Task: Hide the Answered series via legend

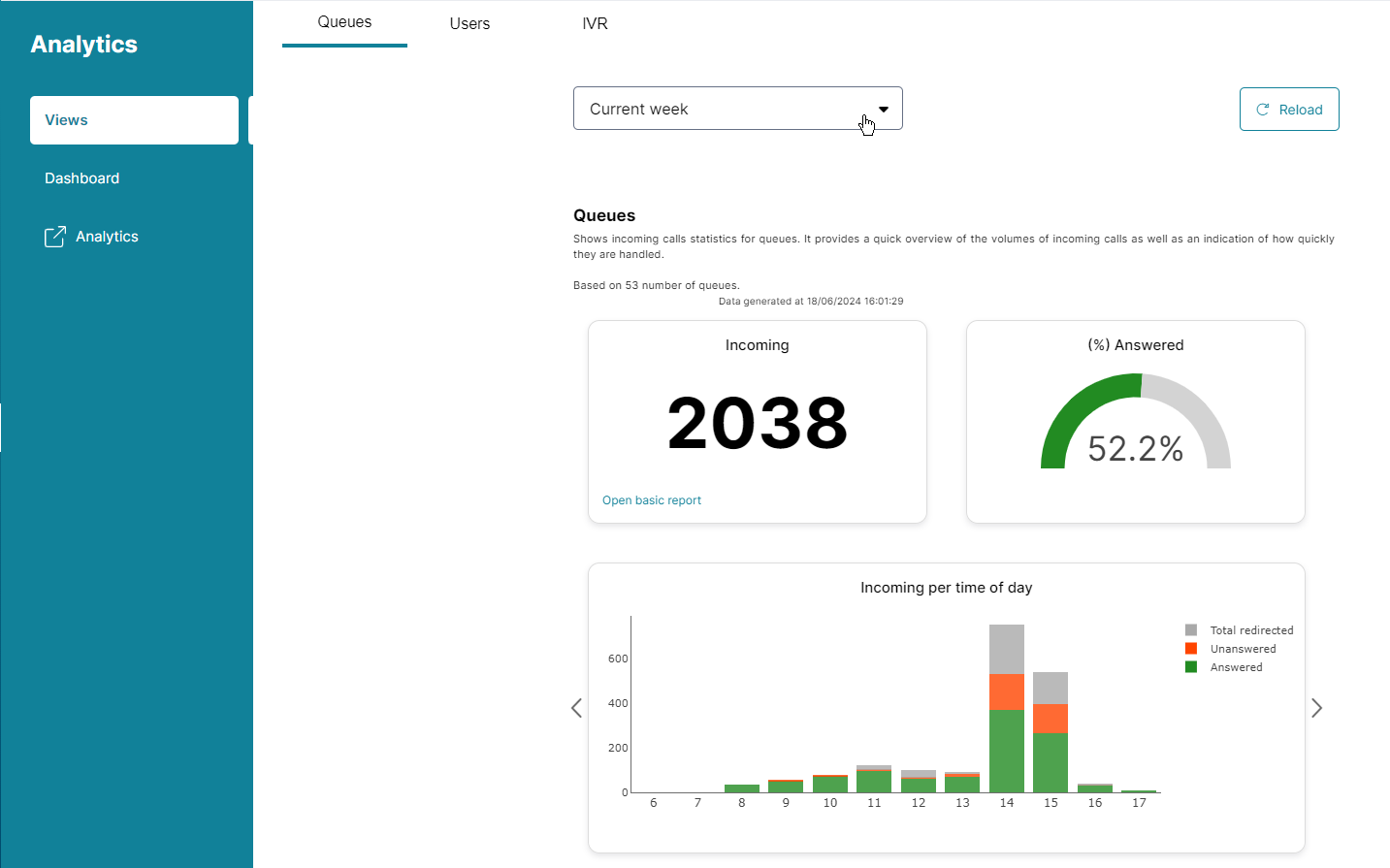Action: pyautogui.click(x=1236, y=667)
